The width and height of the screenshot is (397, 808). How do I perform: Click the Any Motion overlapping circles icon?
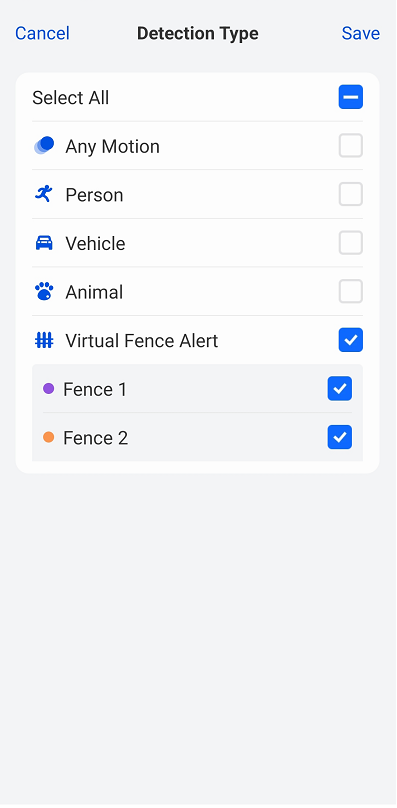point(44,145)
